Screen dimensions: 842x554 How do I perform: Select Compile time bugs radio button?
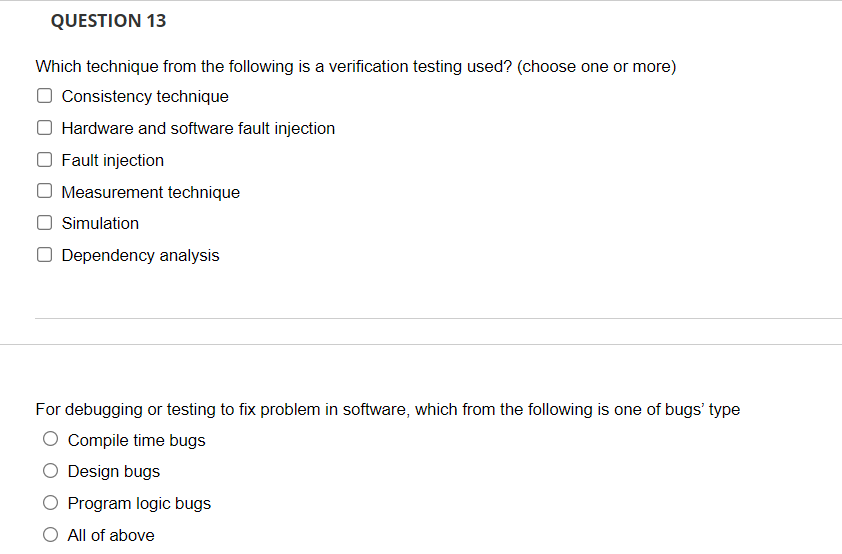click(50, 439)
